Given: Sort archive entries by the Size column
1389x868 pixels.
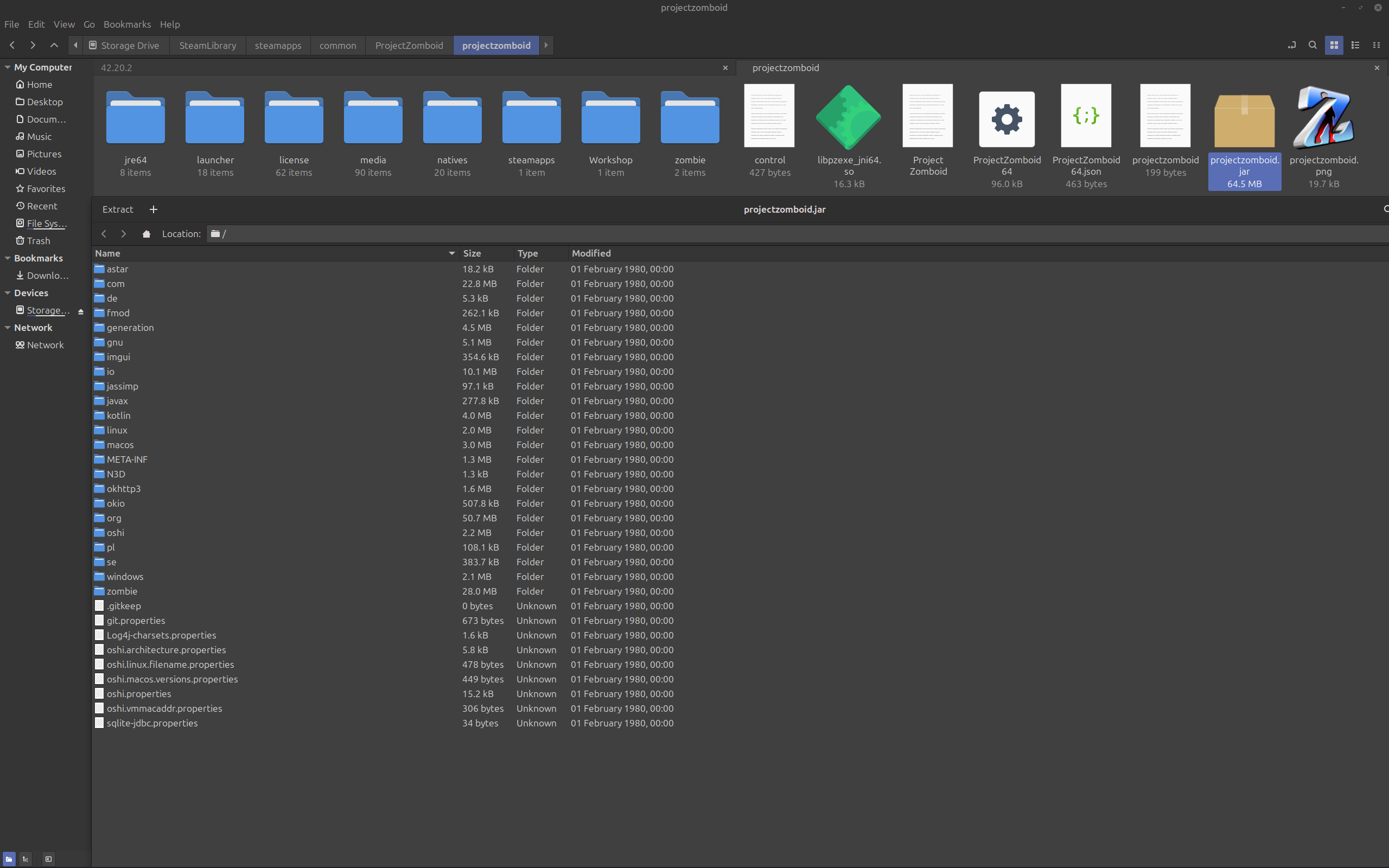Looking at the screenshot, I should (486, 253).
